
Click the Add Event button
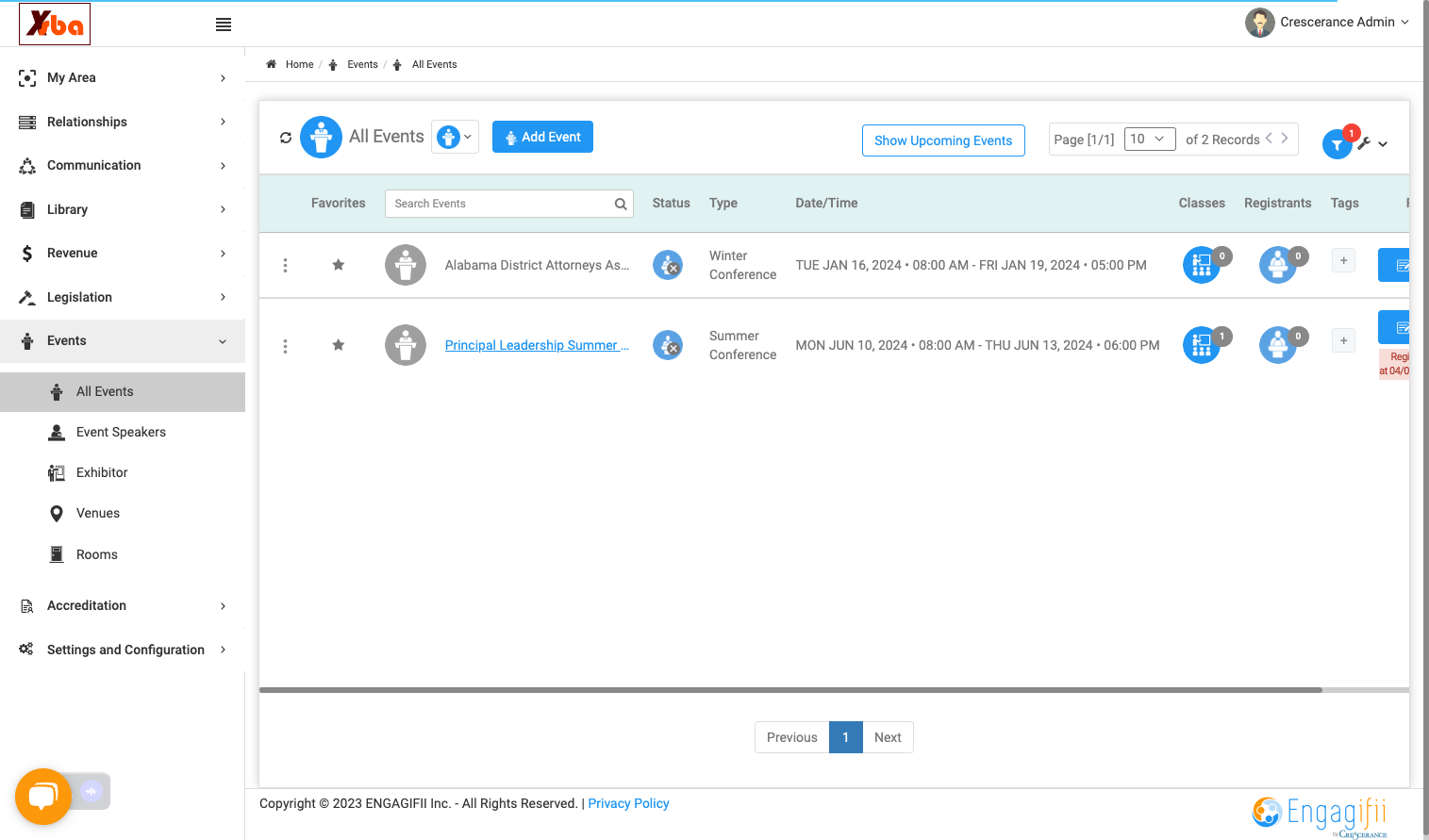pyautogui.click(x=542, y=137)
